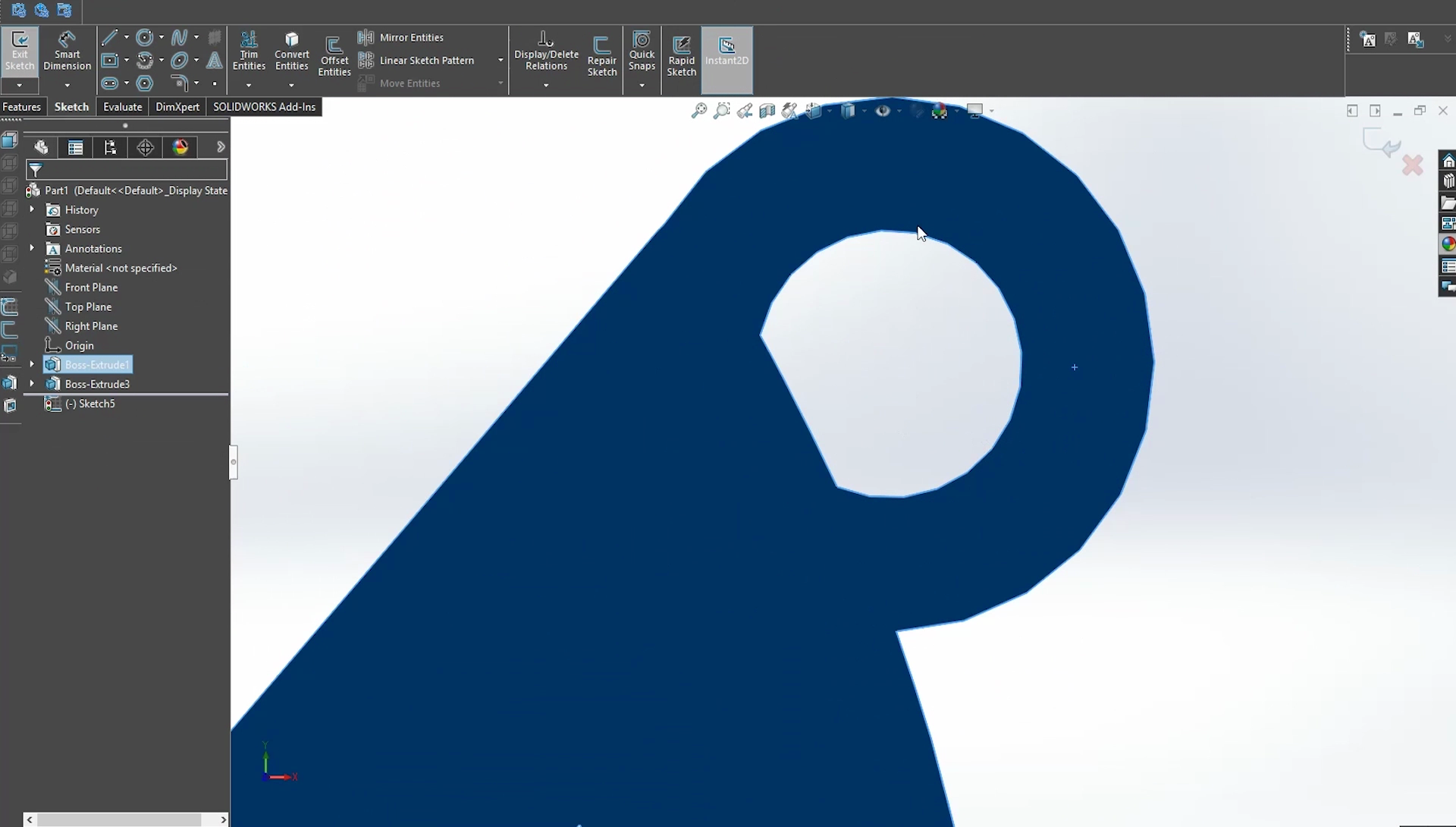Open the Display Style icon

point(848,111)
